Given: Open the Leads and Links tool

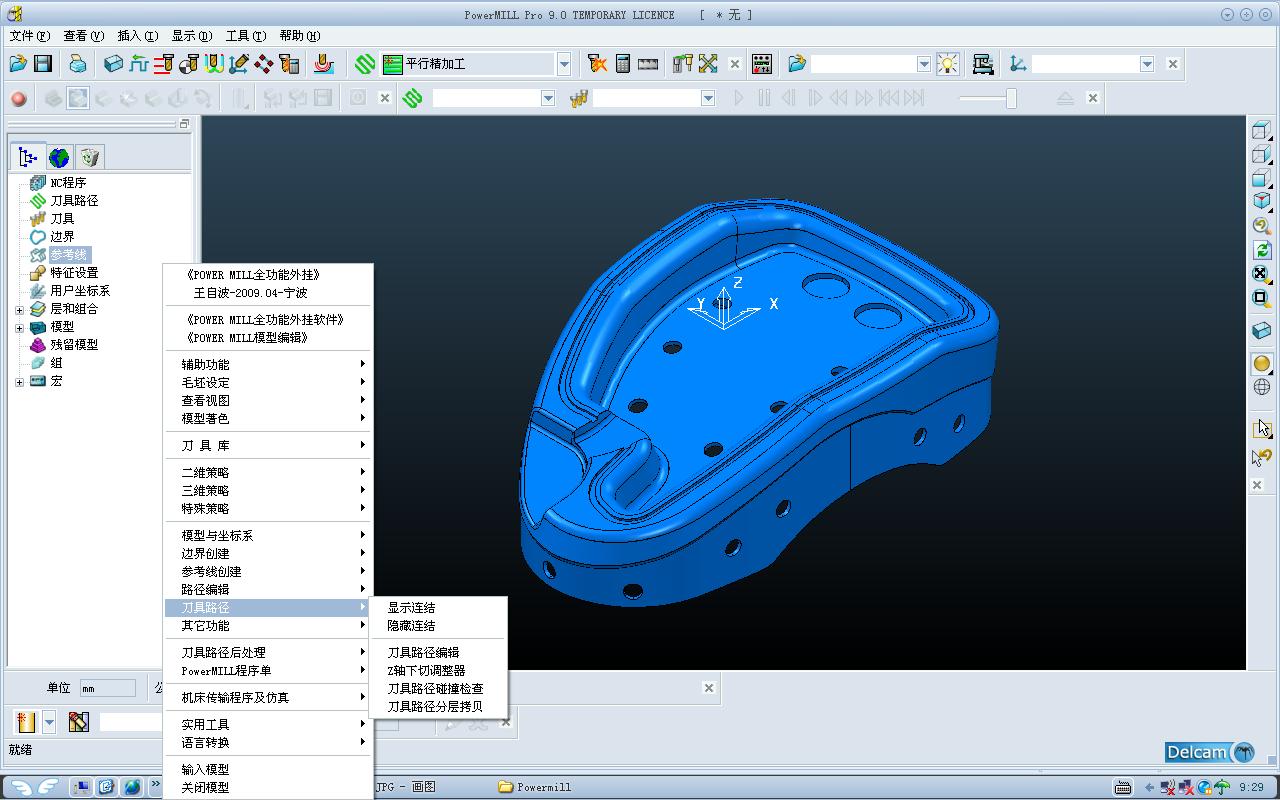Looking at the screenshot, I should (214, 64).
